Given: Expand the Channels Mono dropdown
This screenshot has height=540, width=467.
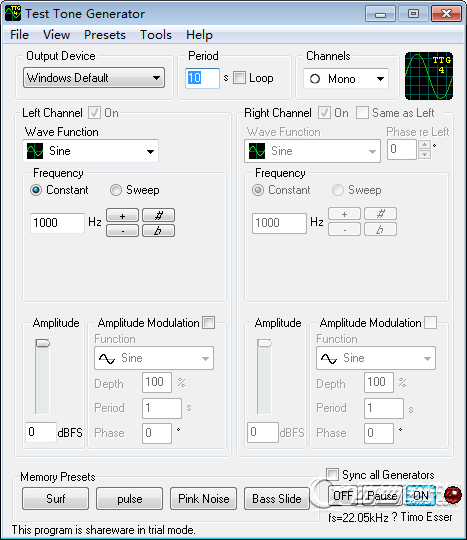Looking at the screenshot, I should (x=346, y=79).
